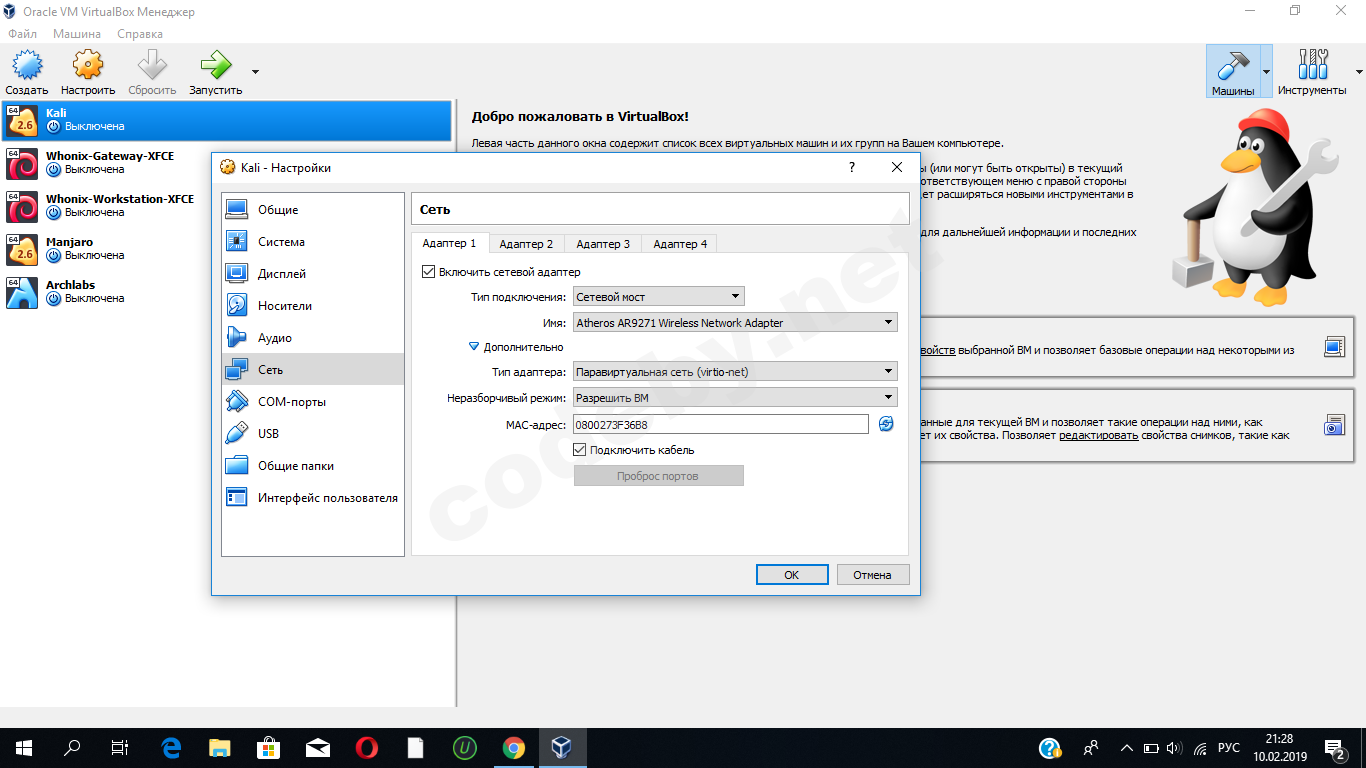Select the Машины view button
Image resolution: width=1366 pixels, height=768 pixels.
pos(1233,70)
